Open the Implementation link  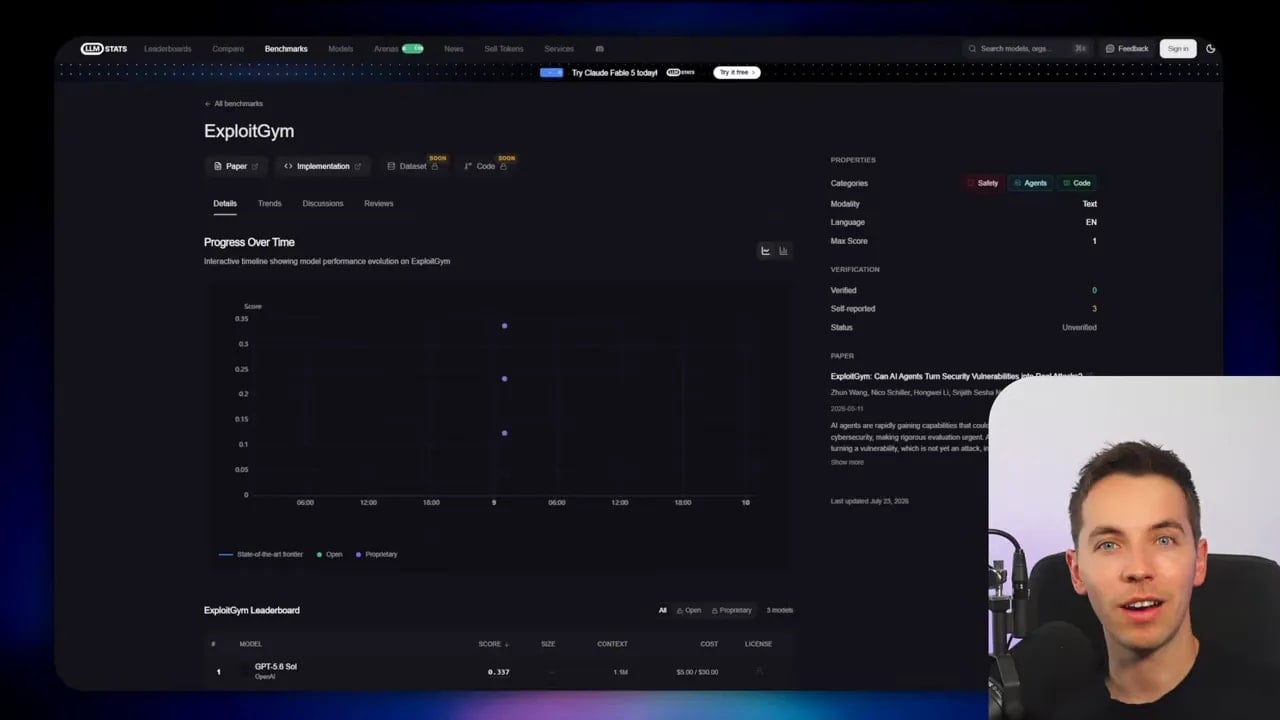point(322,167)
